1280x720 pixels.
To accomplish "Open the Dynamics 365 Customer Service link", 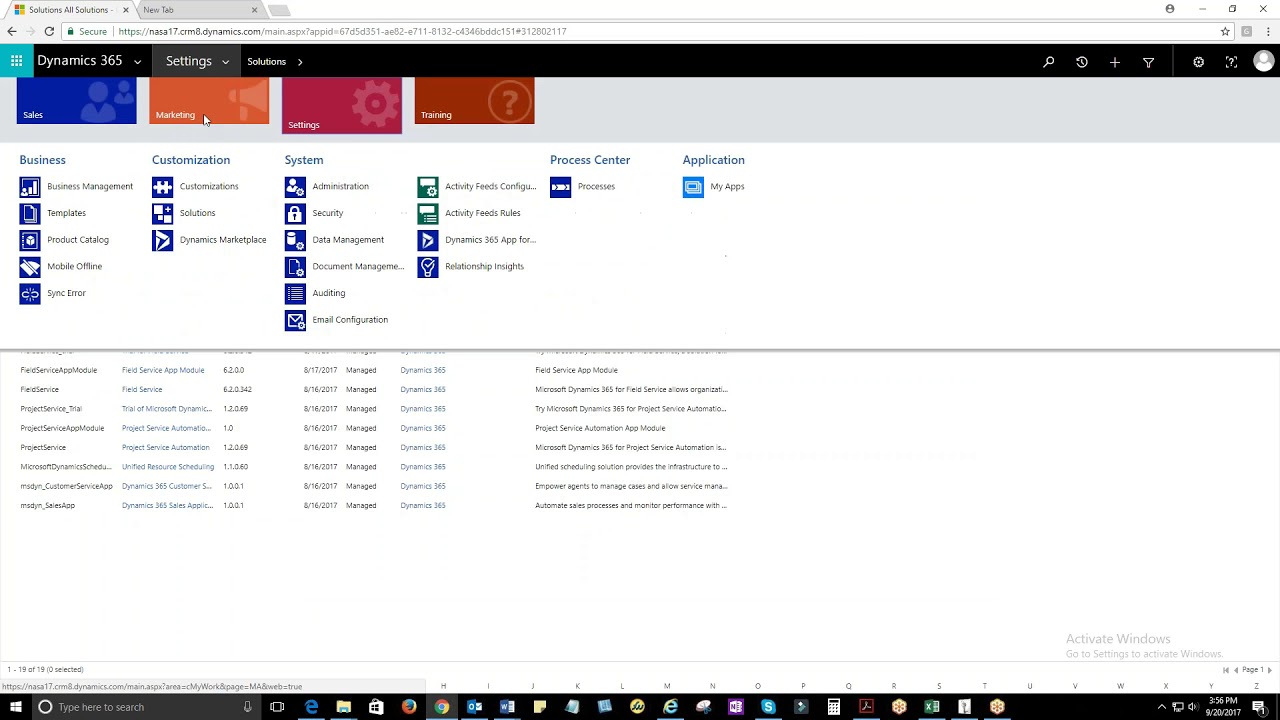I will [167, 486].
